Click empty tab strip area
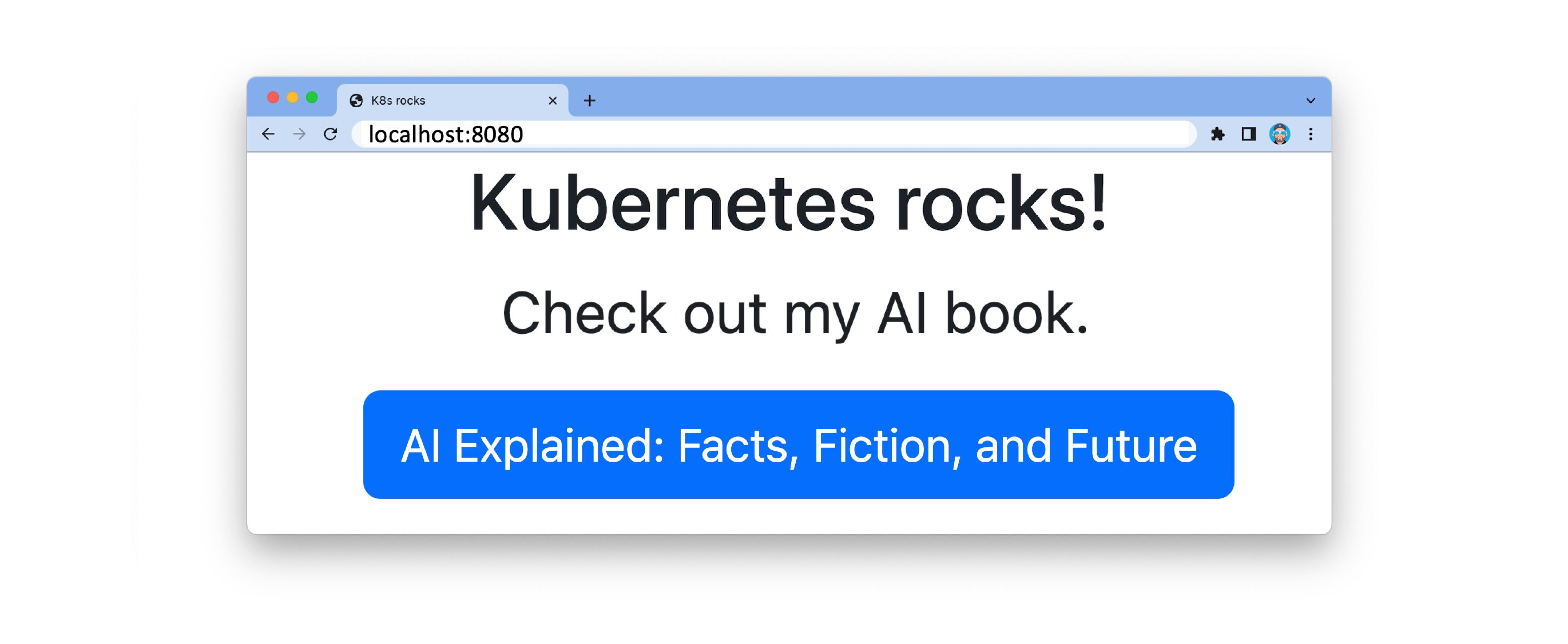 (913, 98)
